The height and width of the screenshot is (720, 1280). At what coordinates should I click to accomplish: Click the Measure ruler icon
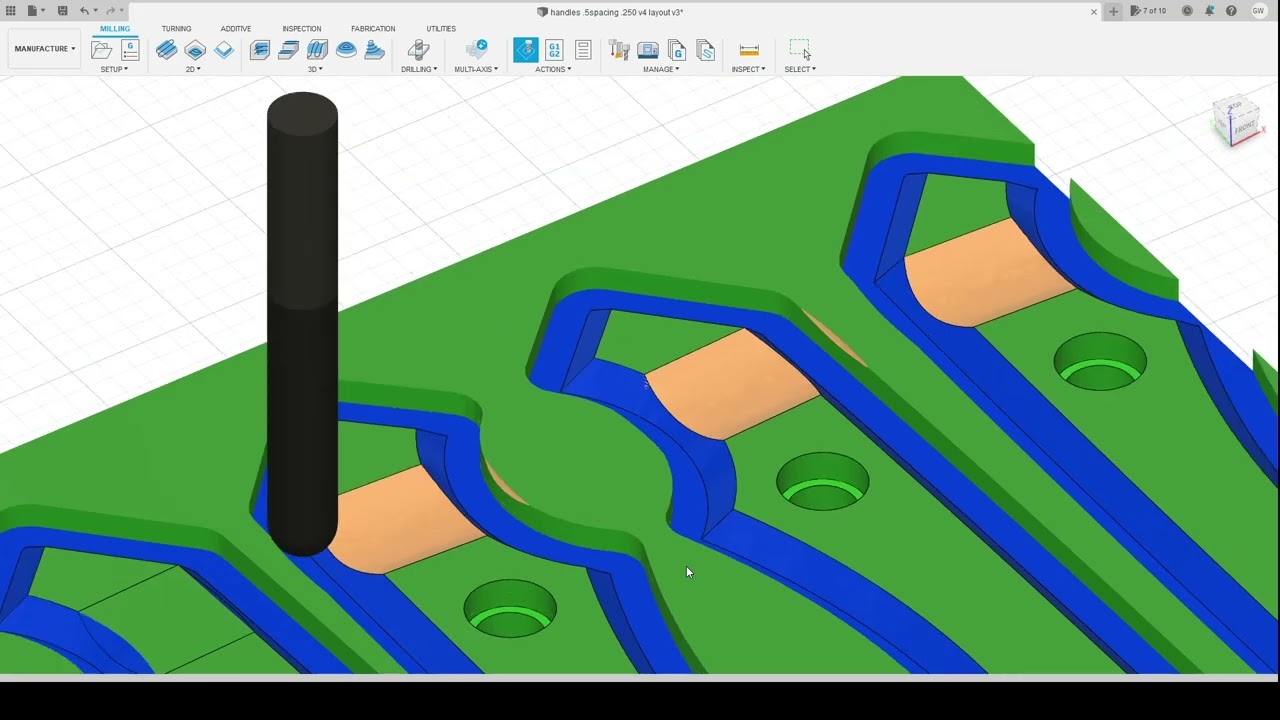(749, 50)
